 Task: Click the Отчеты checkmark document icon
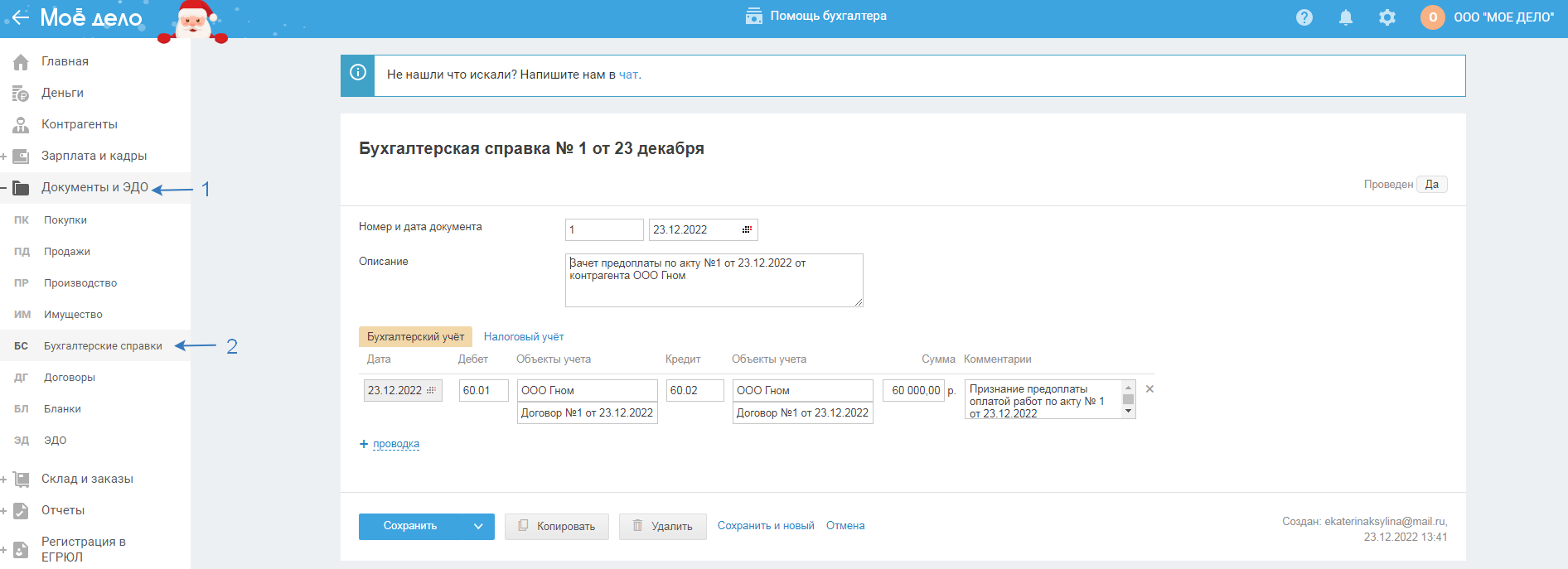(21, 510)
